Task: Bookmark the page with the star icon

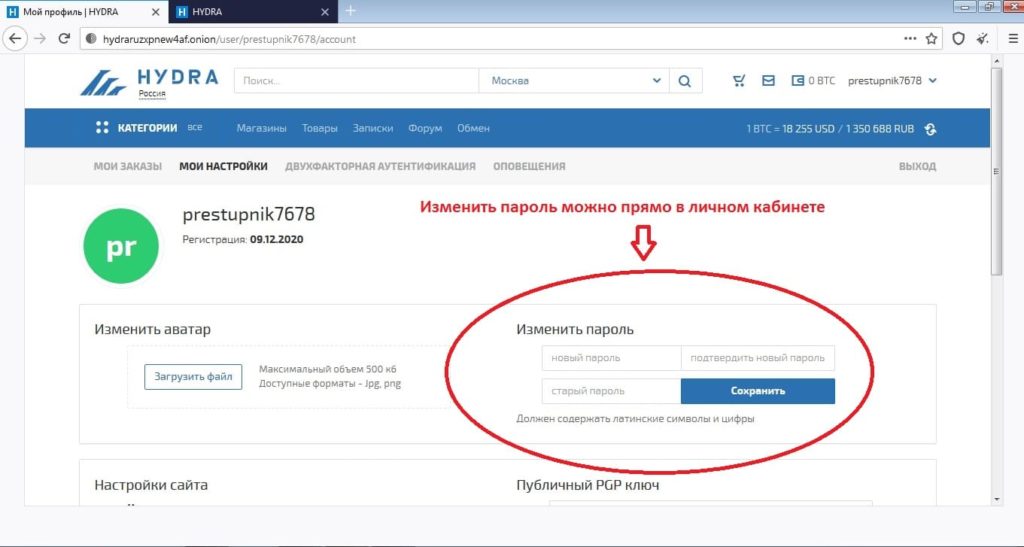Action: 931,39
